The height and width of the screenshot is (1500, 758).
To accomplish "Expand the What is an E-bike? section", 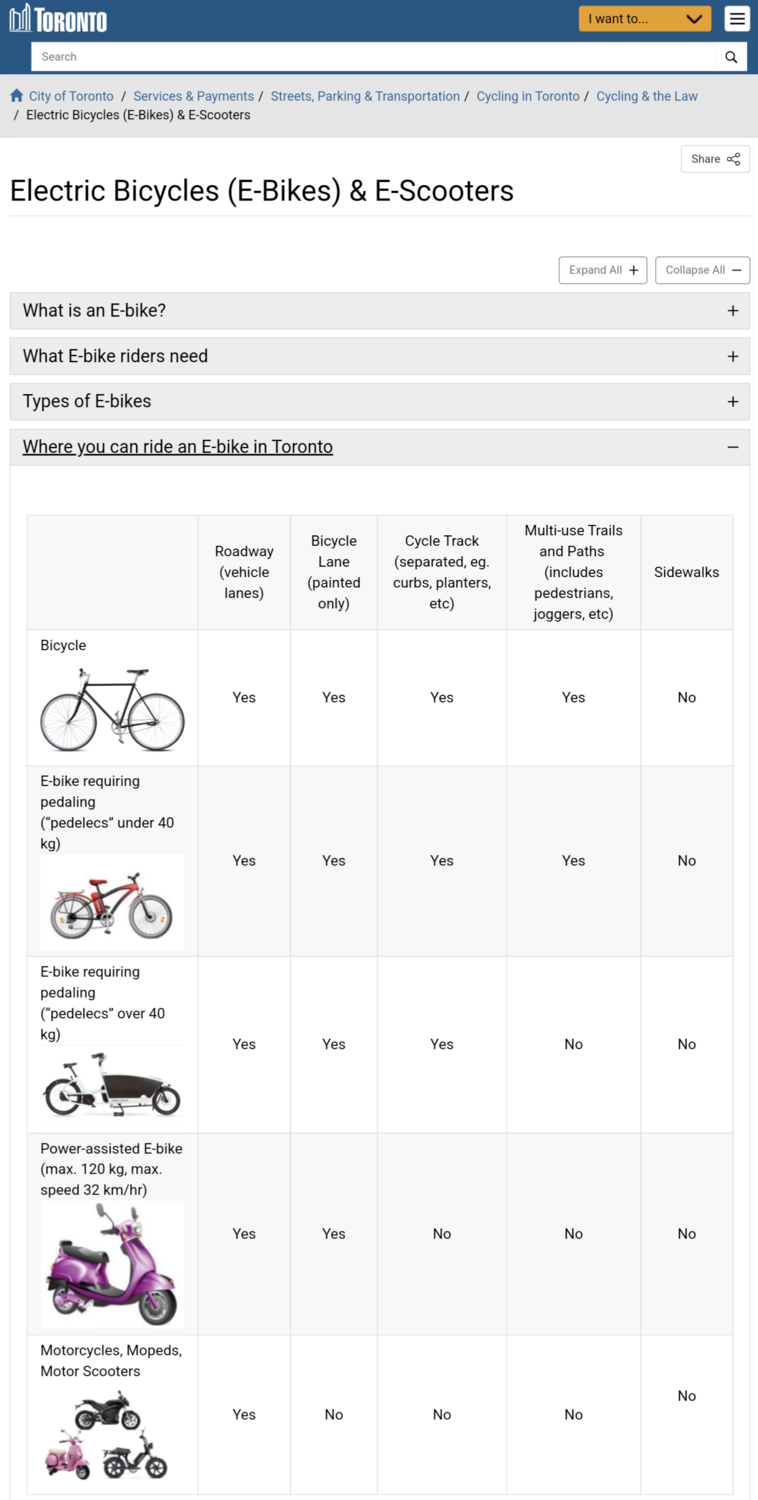I will (380, 310).
